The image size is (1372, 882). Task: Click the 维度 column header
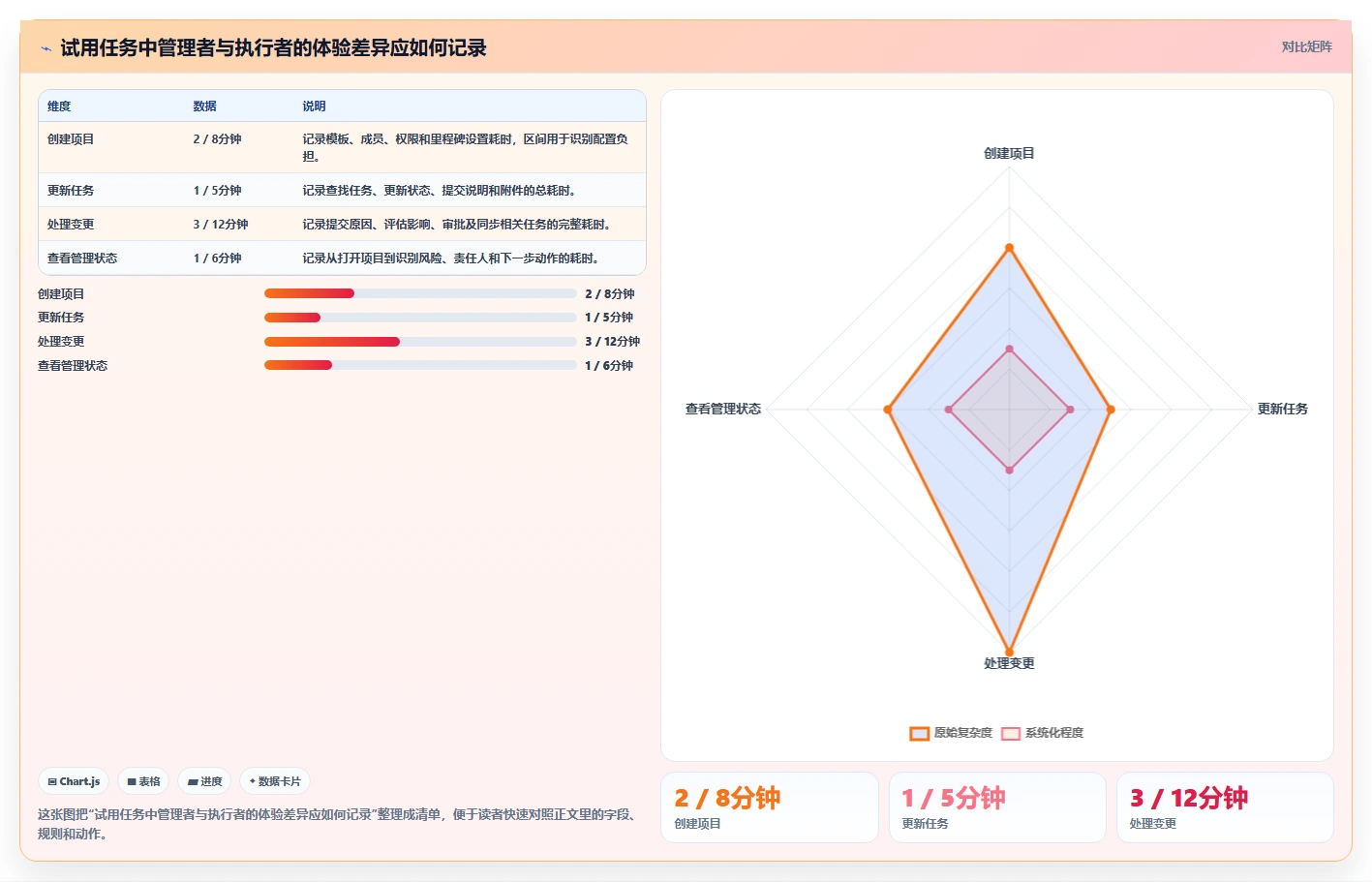[x=59, y=106]
